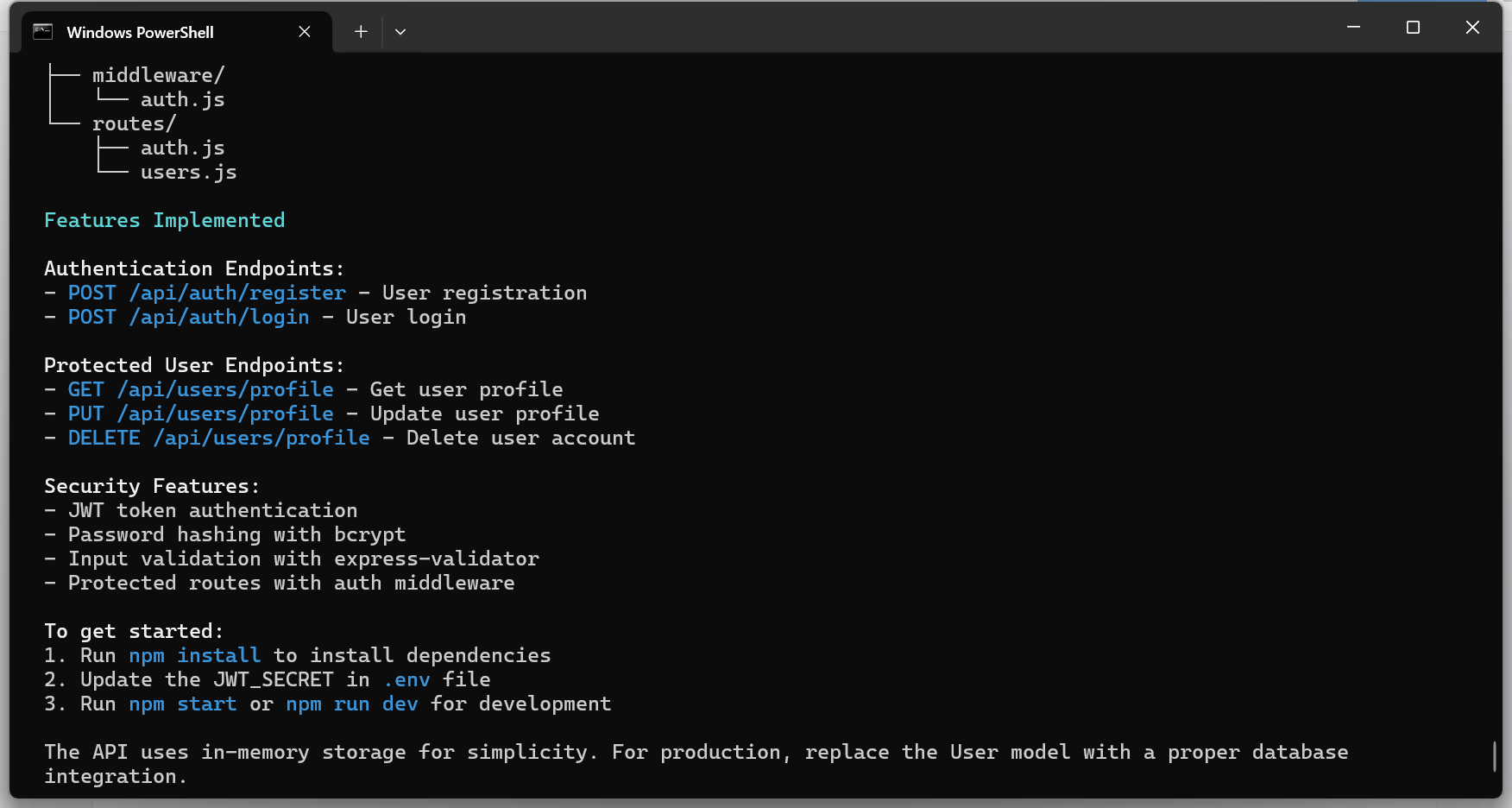This screenshot has width=1512, height=808.
Task: Minimize the terminal window
Action: [1353, 28]
